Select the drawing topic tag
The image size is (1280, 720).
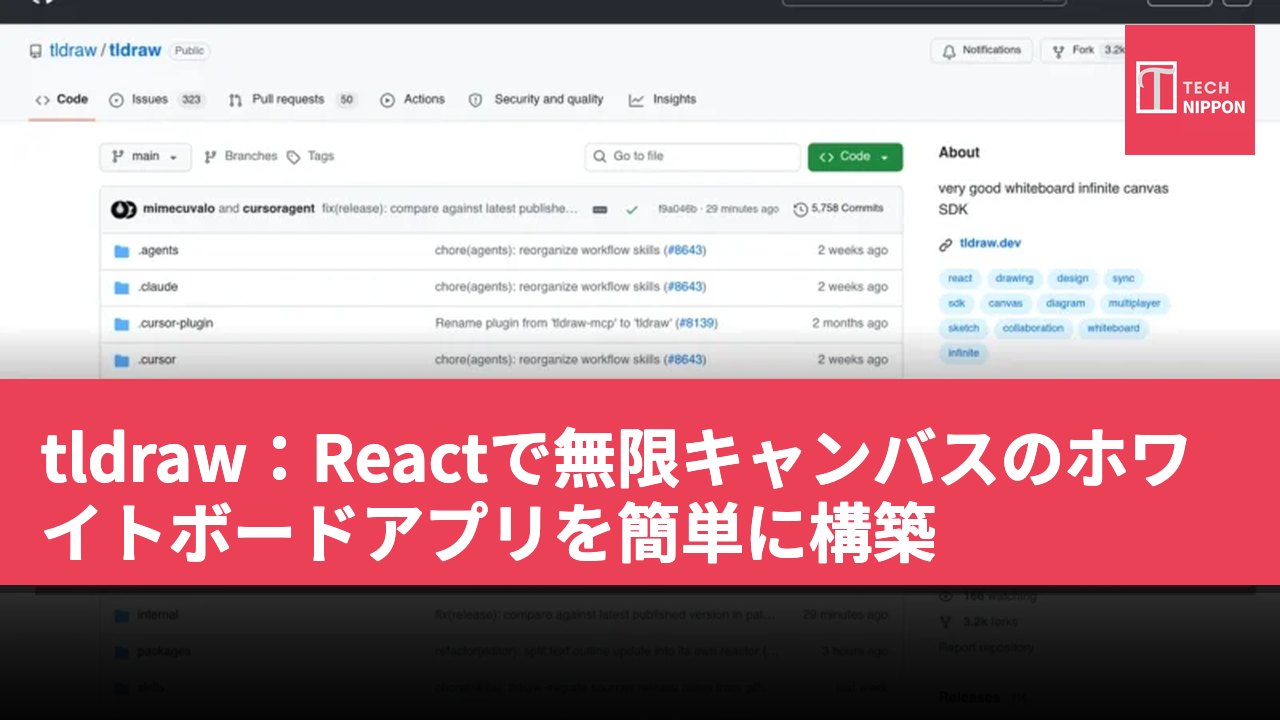click(x=1014, y=279)
